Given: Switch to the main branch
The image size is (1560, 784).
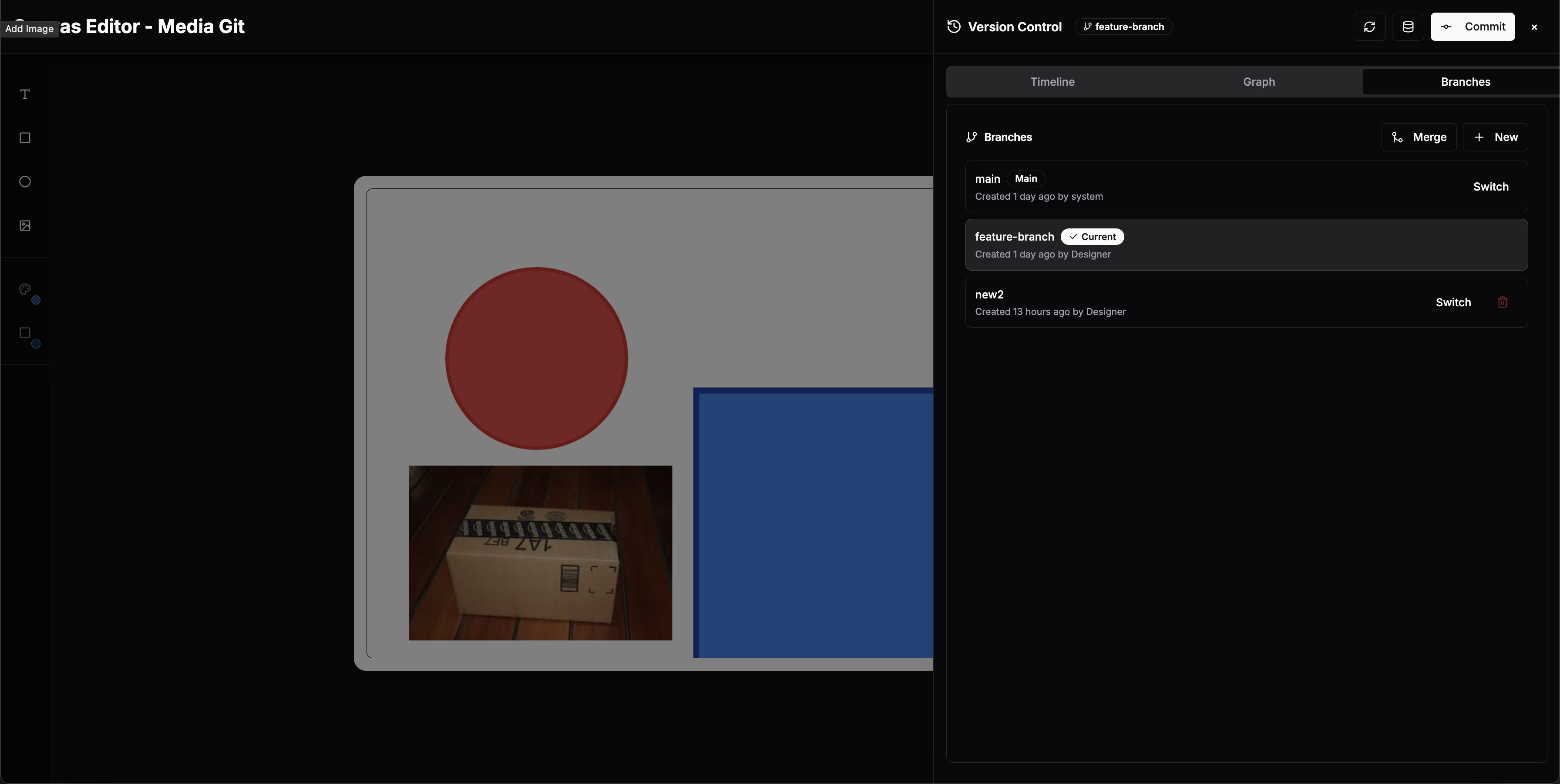Looking at the screenshot, I should tap(1490, 187).
